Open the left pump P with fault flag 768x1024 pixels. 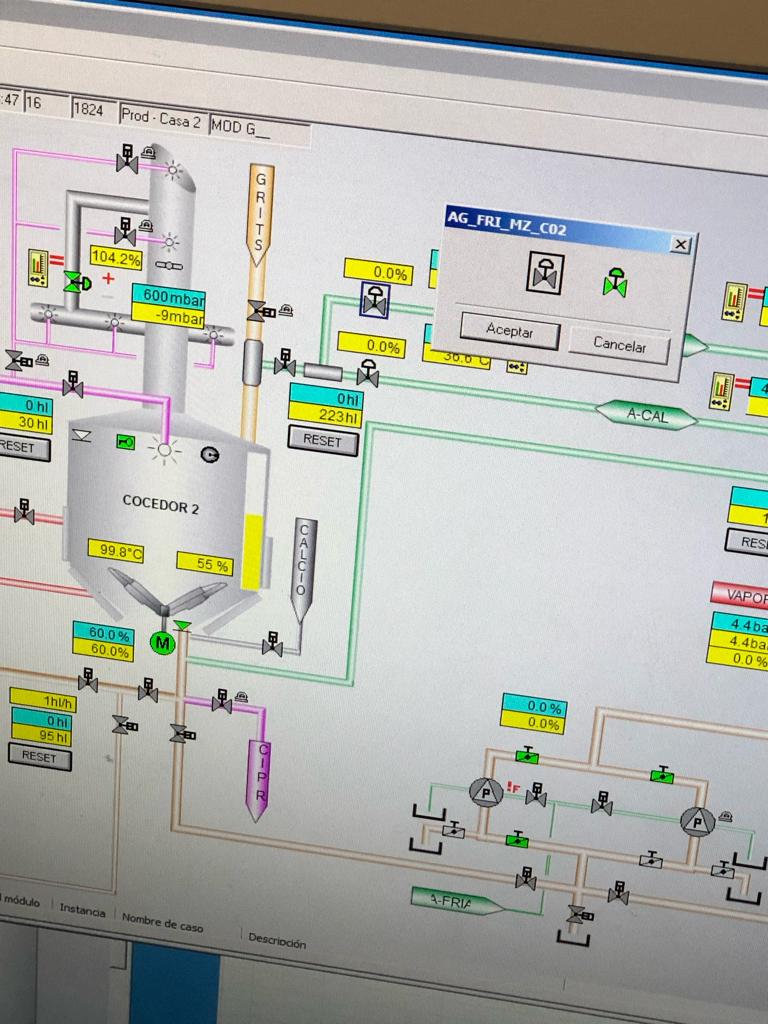click(x=486, y=792)
